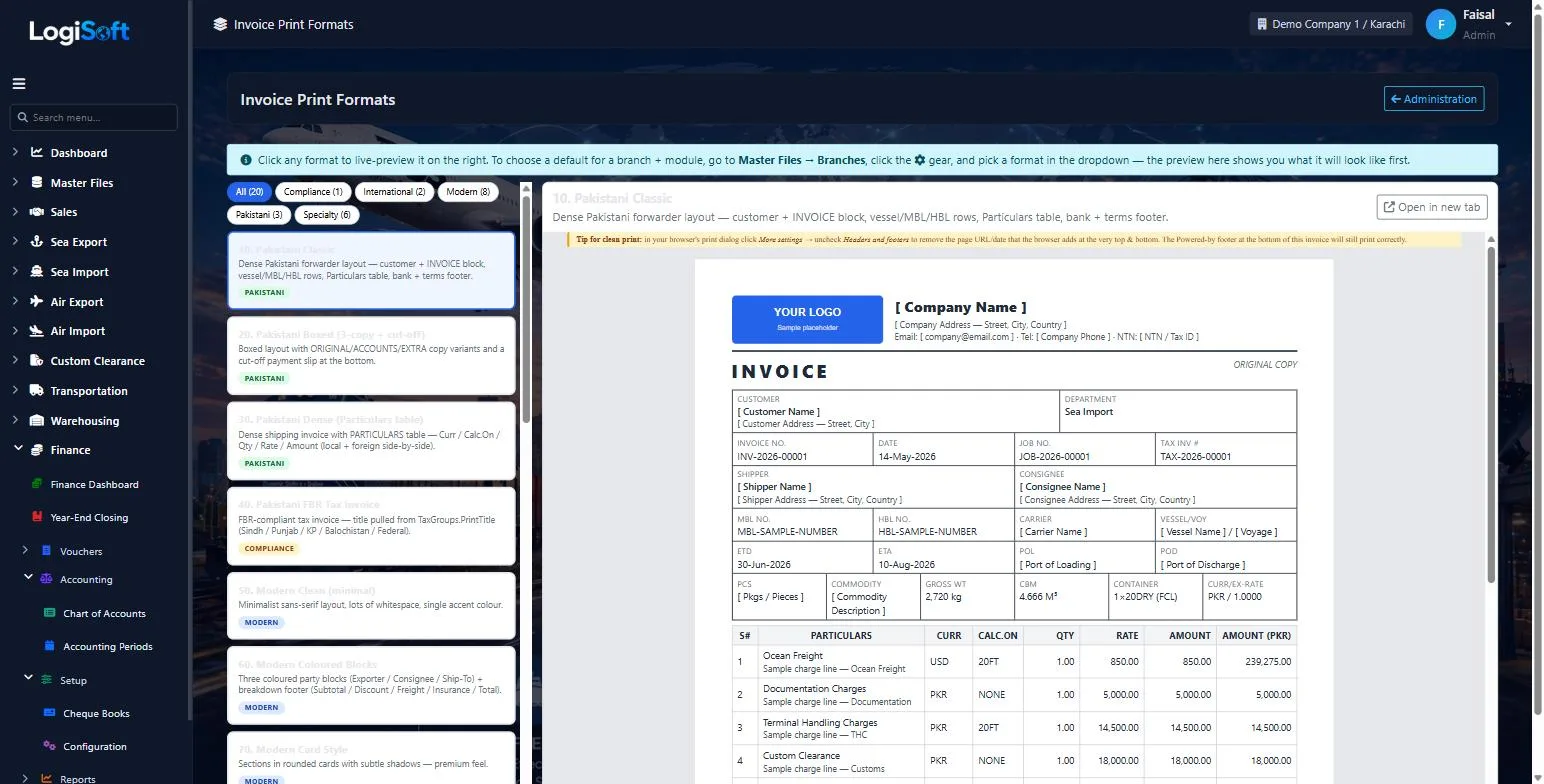This screenshot has height=784, width=1544.
Task: Select the Pakistani Boxed format card
Action: point(371,357)
